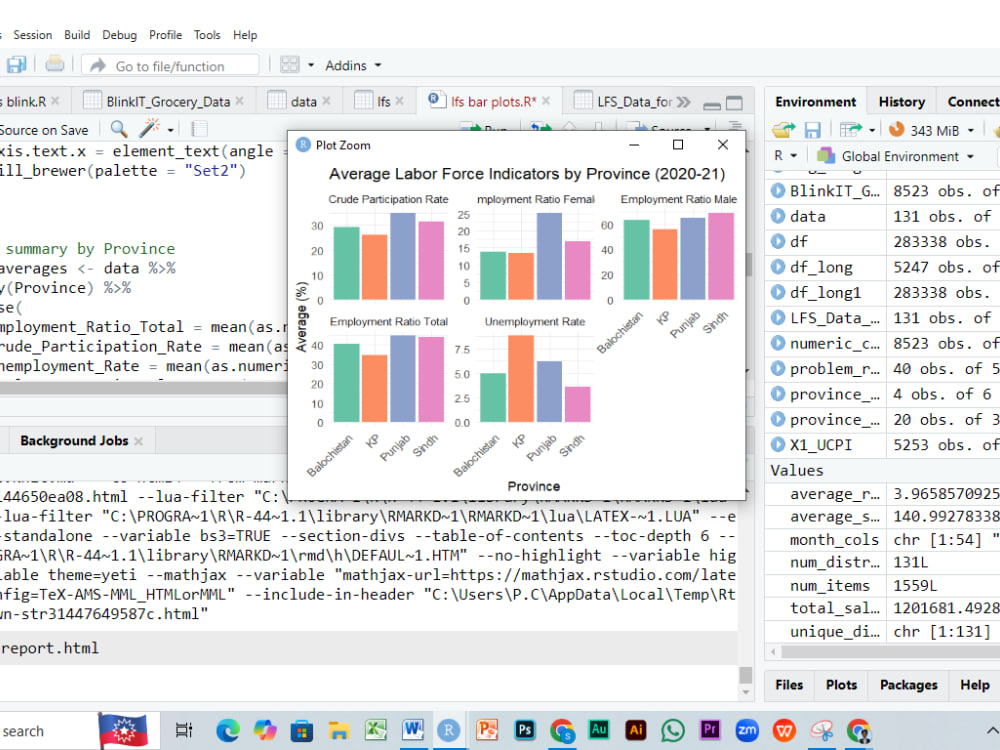Click the code tools magic wand icon
The image size is (1000, 750).
[x=149, y=129]
